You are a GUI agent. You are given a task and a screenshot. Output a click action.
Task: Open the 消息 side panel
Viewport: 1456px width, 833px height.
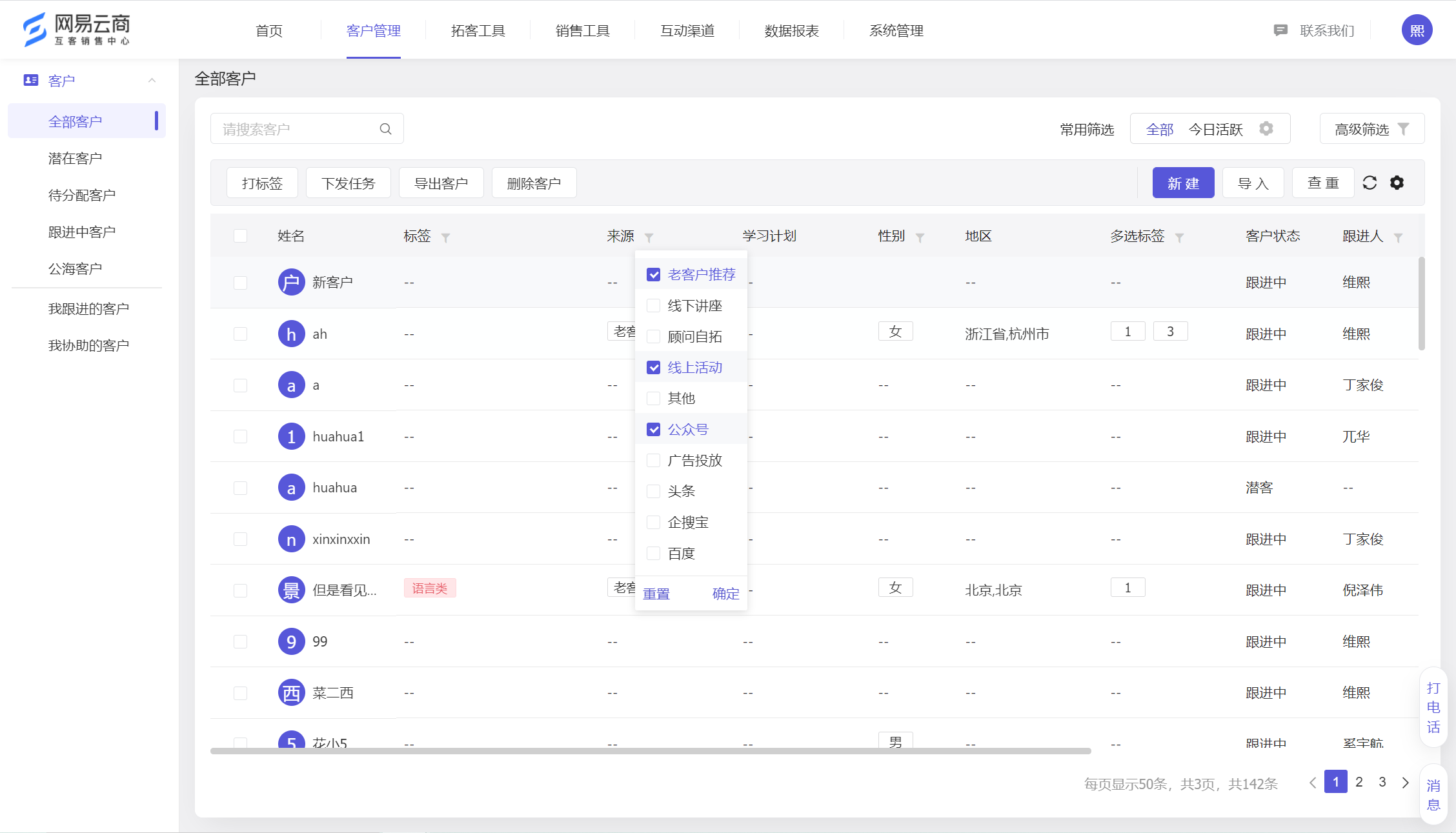pyautogui.click(x=1433, y=795)
